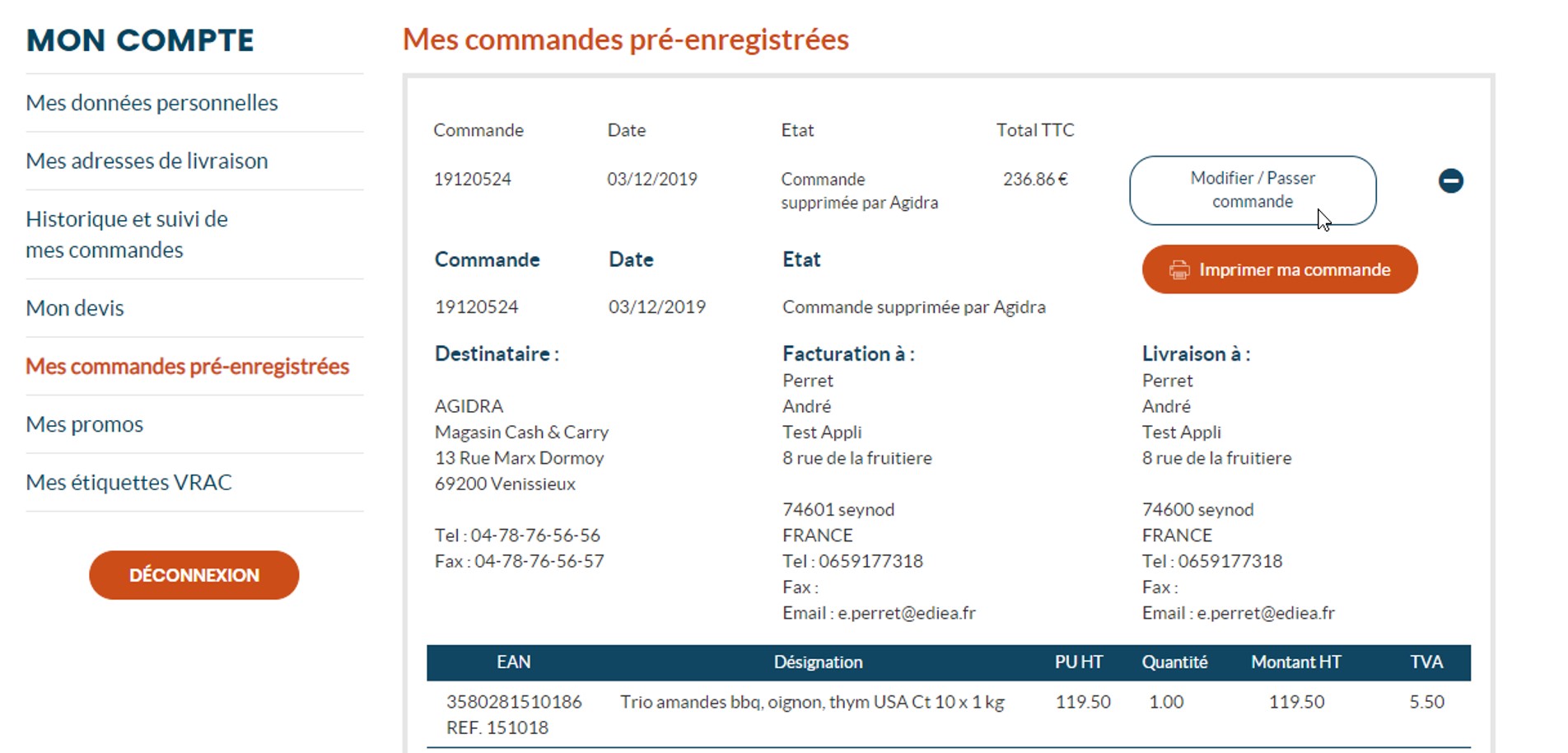This screenshot has width=1568, height=753.
Task: Open the Mes promos section
Action: pyautogui.click(x=85, y=424)
